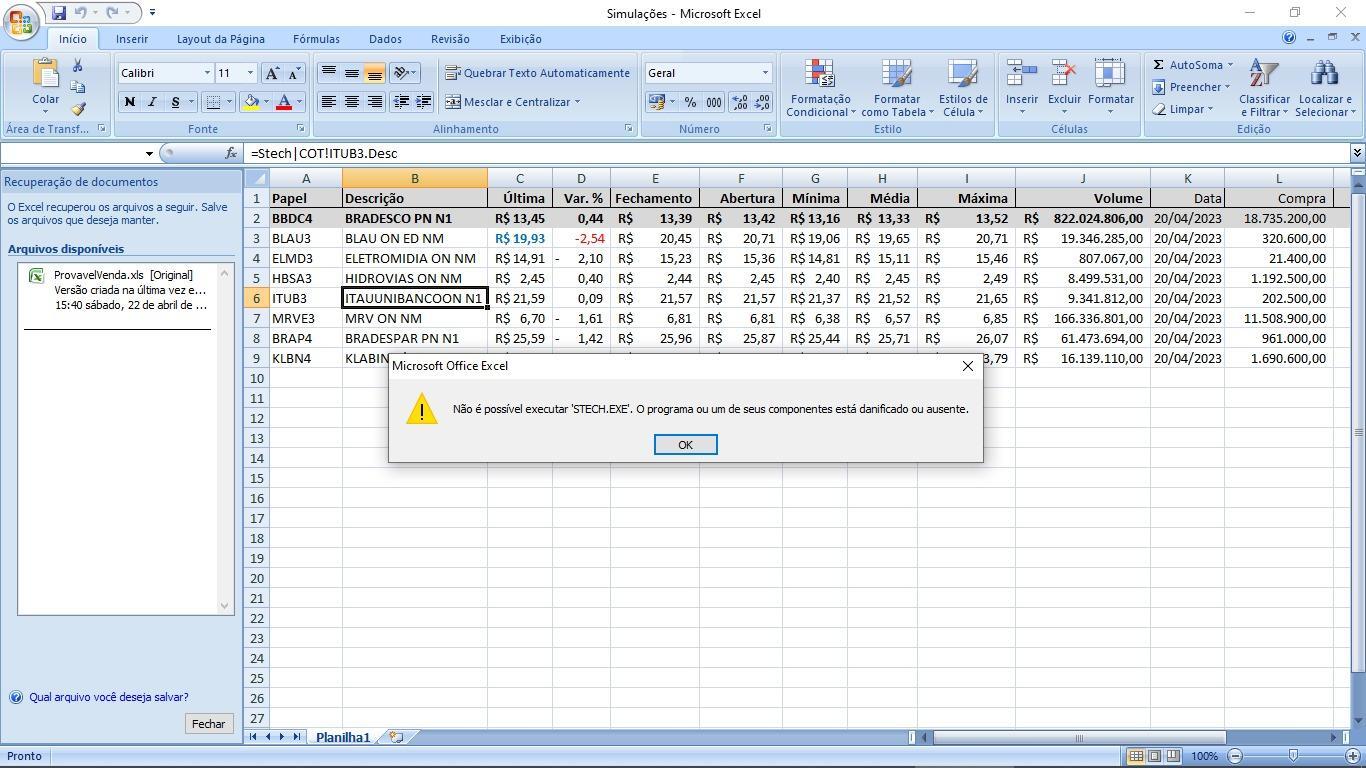Viewport: 1366px width, 768px height.
Task: Click the Excluir cells icon
Action: pyautogui.click(x=1064, y=74)
